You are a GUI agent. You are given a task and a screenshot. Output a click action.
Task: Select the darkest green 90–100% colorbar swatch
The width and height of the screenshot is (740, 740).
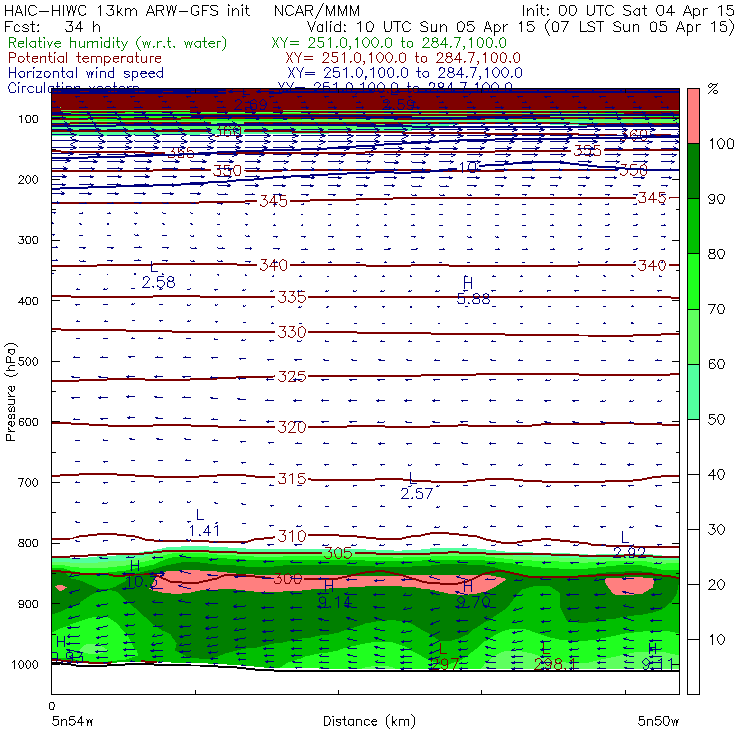pos(693,171)
